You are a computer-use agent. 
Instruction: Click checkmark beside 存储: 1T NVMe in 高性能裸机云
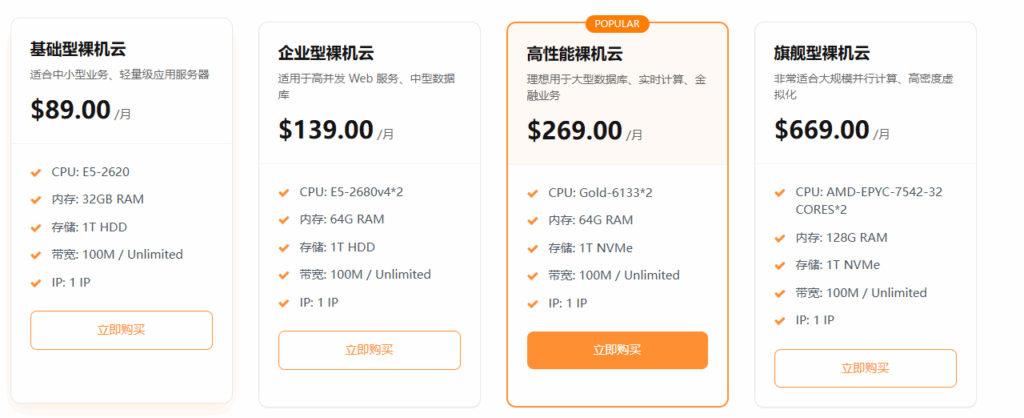coord(533,248)
